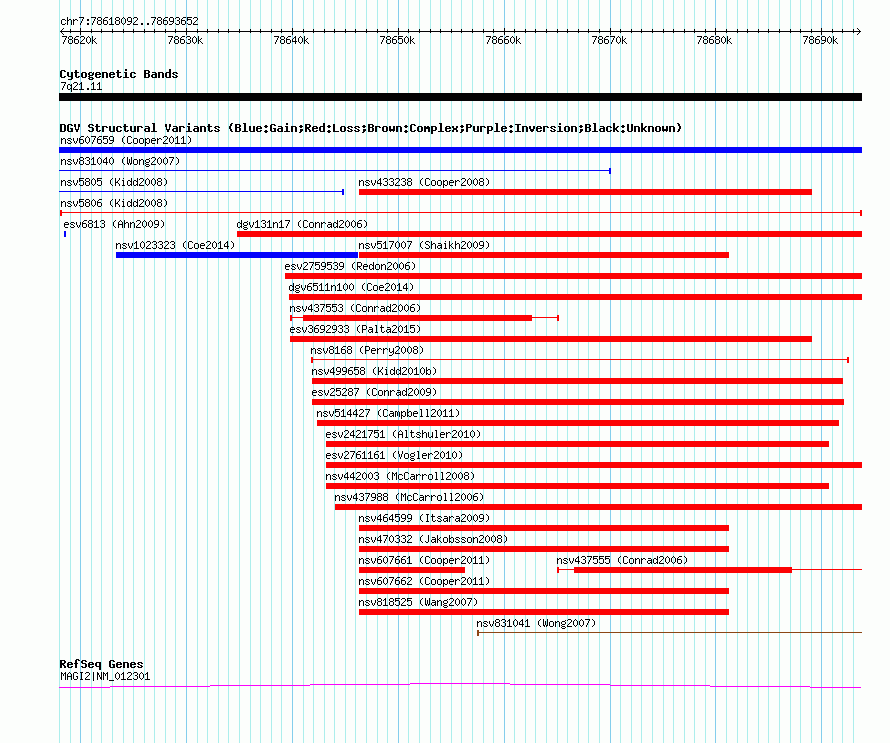Click the 78670k ruler tick label

609,40
